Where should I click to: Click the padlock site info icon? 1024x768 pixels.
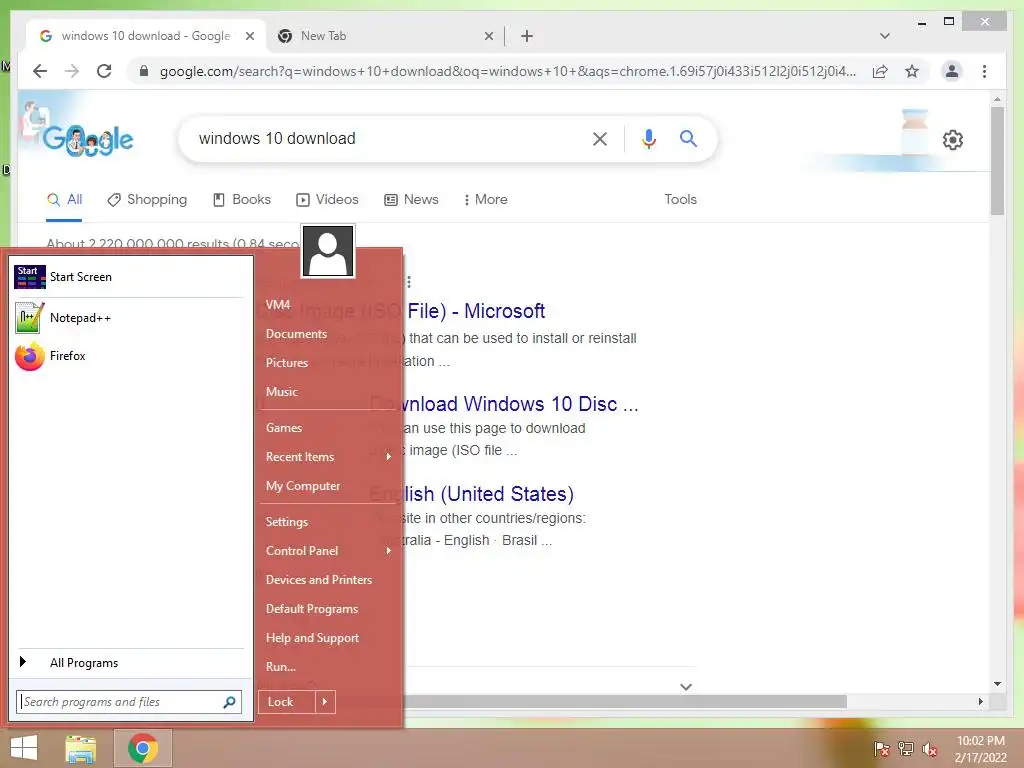(x=144, y=71)
